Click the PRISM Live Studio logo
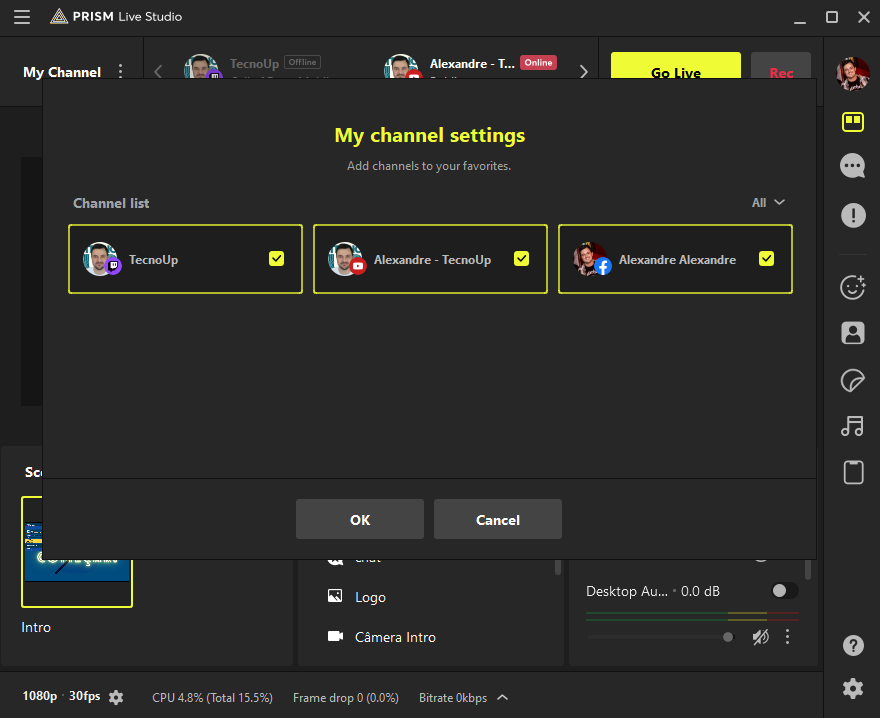This screenshot has width=880, height=718. 116,16
